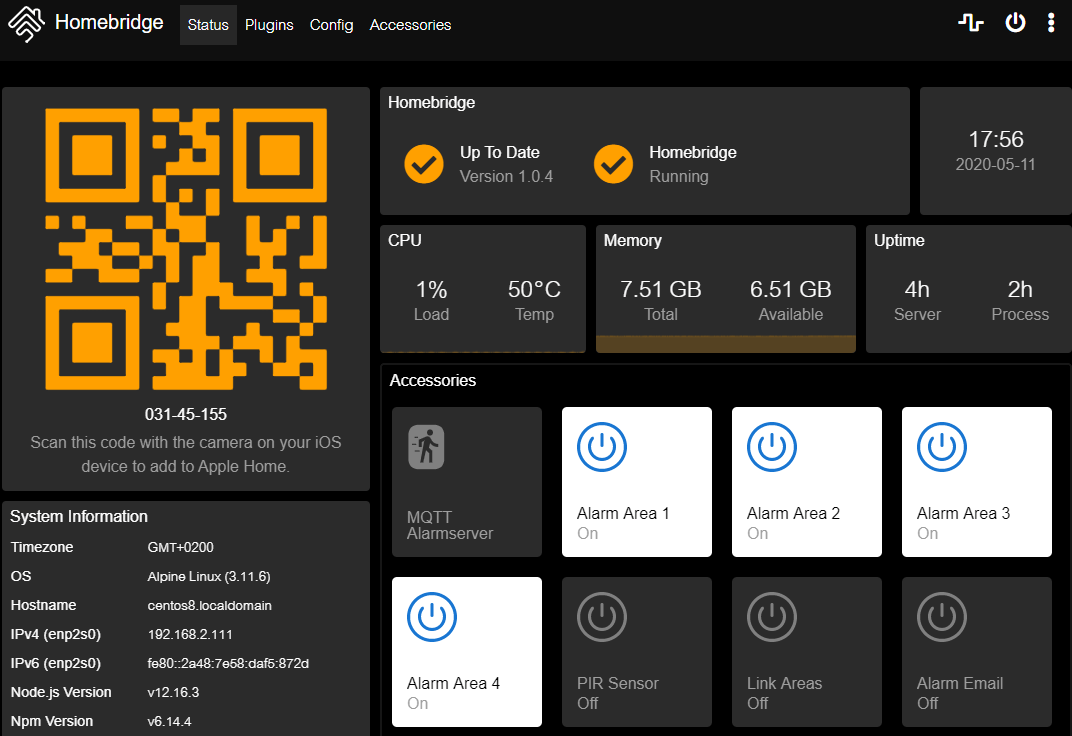Screen dimensions: 1072x736
Task: Click the Homebridge title text in header
Action: 109,23
